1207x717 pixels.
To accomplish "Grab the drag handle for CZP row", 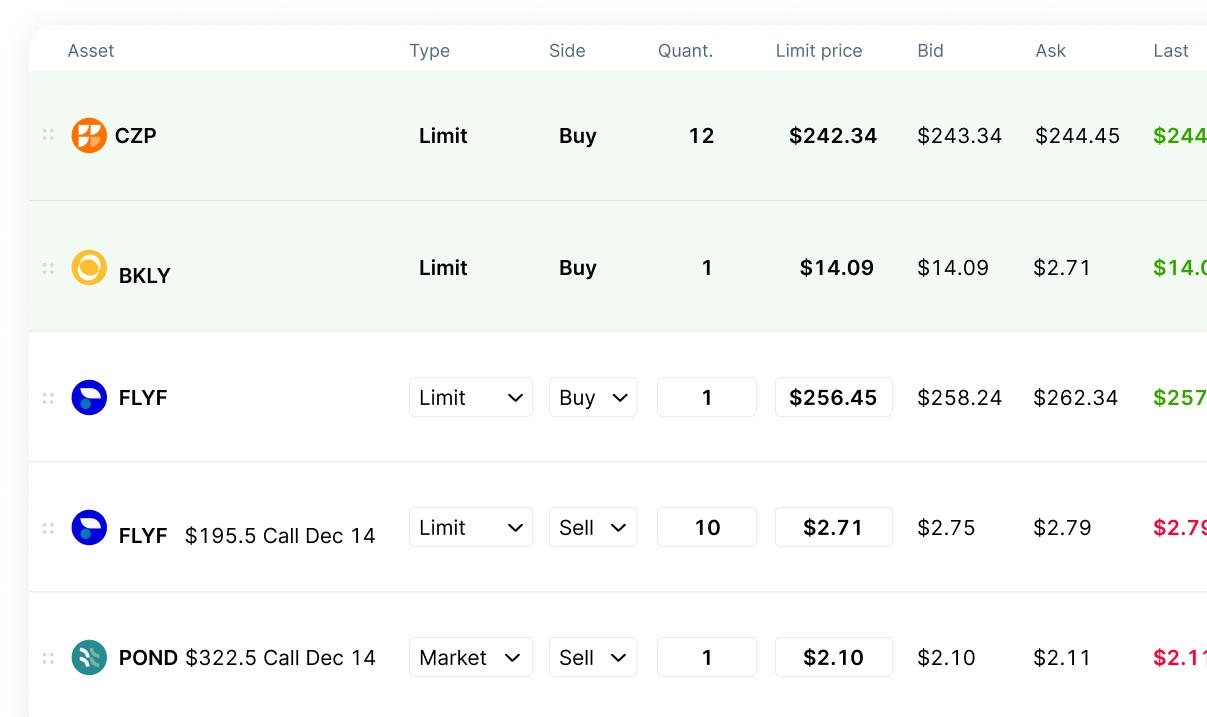I will pos(48,135).
